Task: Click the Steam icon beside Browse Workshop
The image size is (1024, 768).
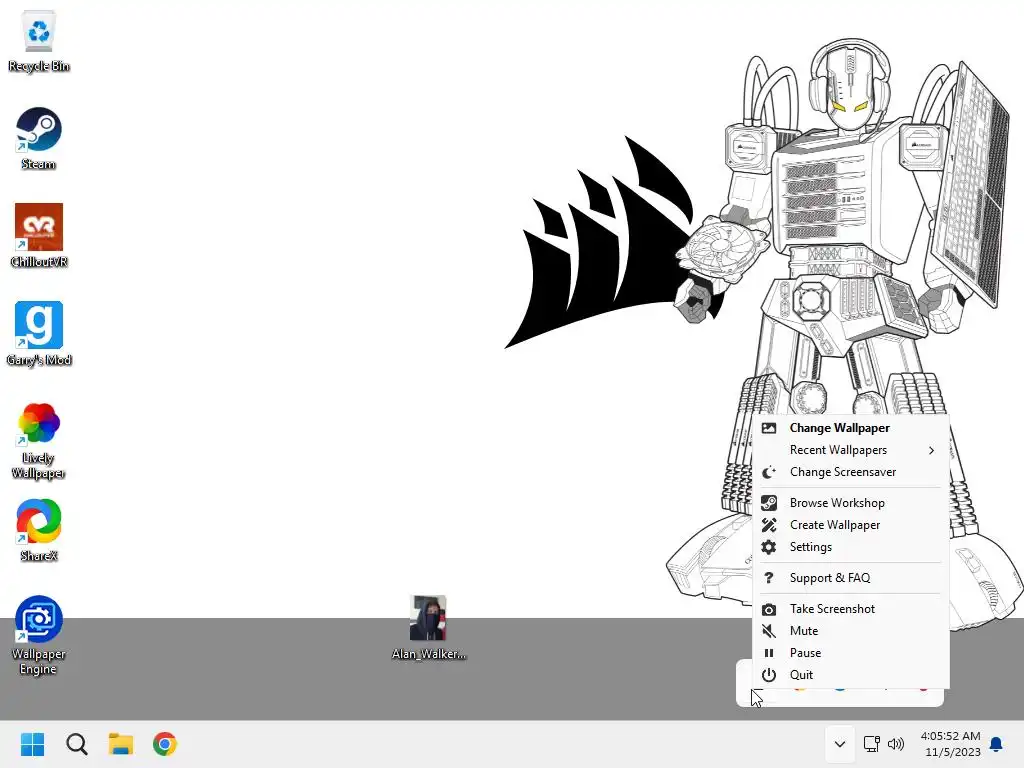Action: (769, 503)
